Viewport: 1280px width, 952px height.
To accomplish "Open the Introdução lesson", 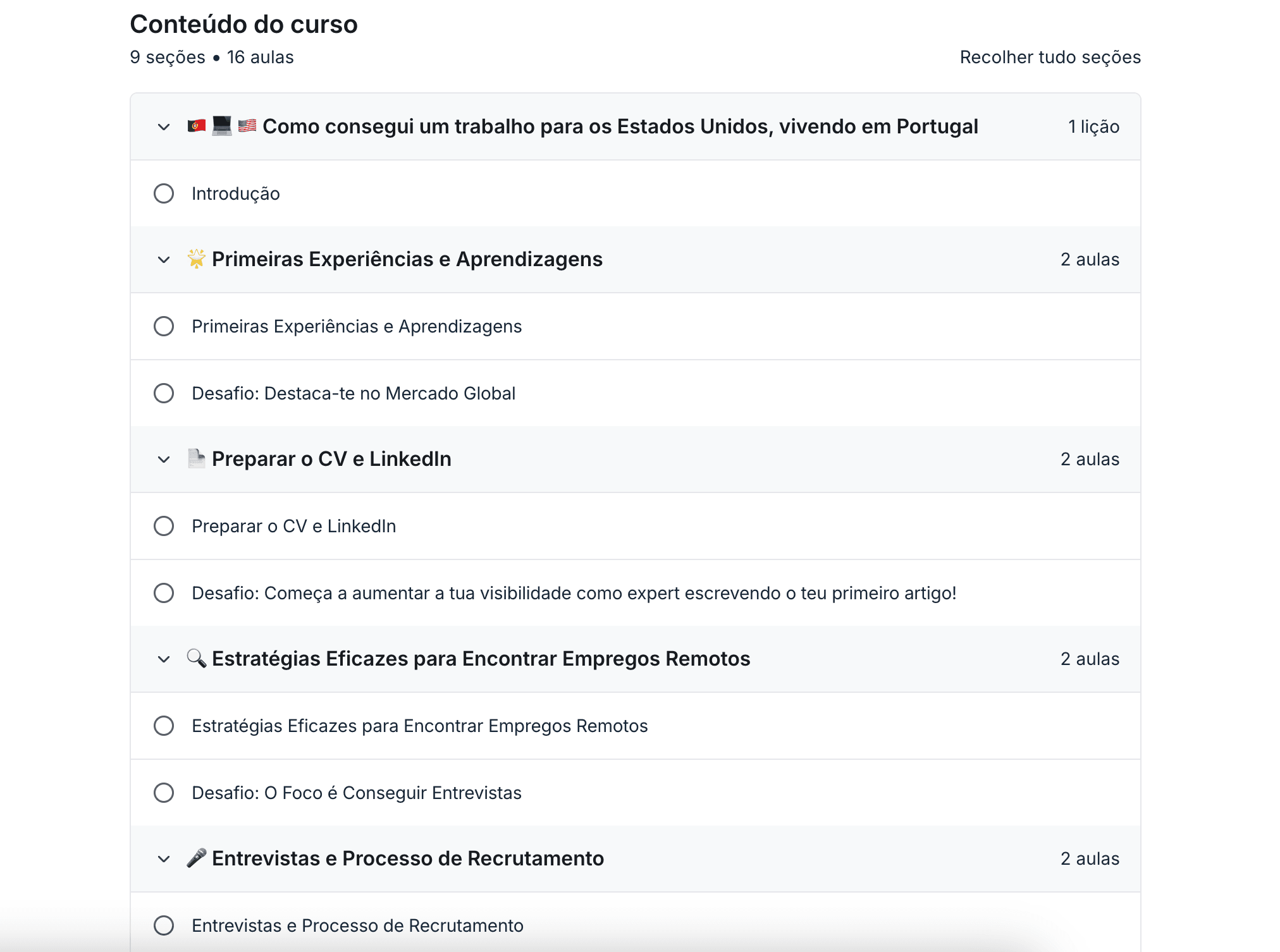I will pyautogui.click(x=235, y=193).
